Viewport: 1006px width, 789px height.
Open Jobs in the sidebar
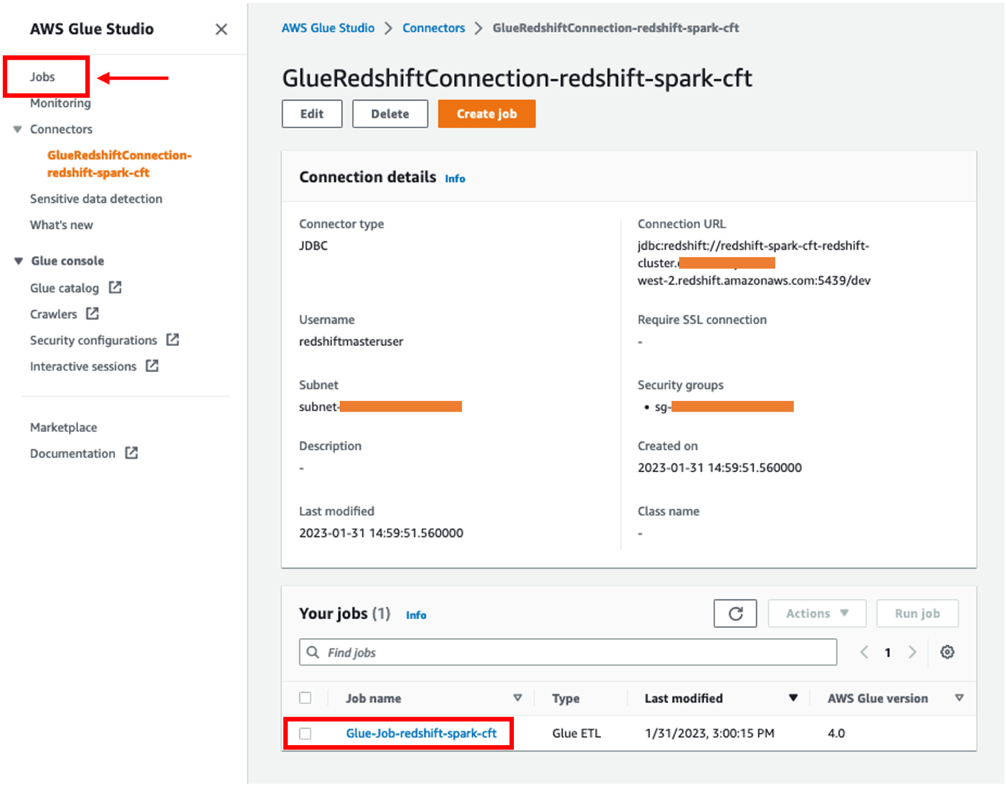tap(42, 77)
